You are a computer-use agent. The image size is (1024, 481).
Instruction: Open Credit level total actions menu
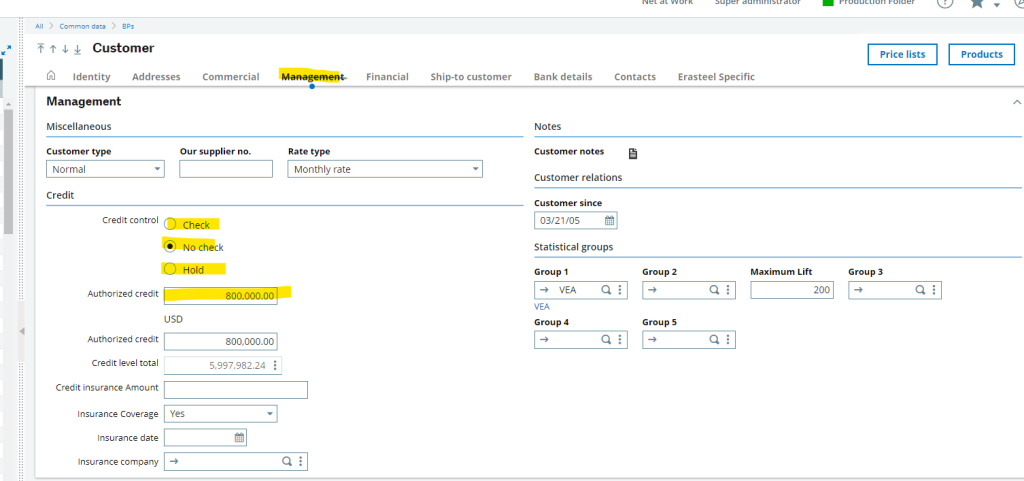click(x=275, y=365)
